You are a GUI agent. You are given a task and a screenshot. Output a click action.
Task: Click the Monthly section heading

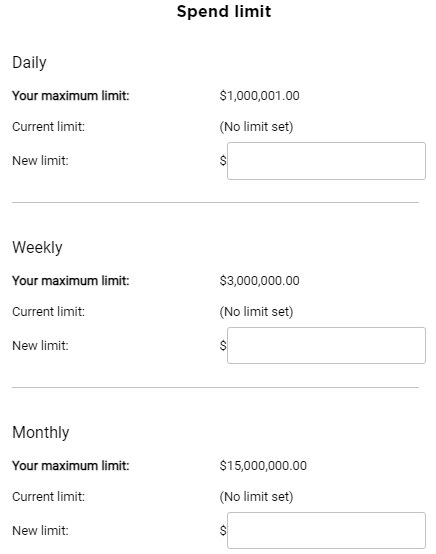pos(41,432)
